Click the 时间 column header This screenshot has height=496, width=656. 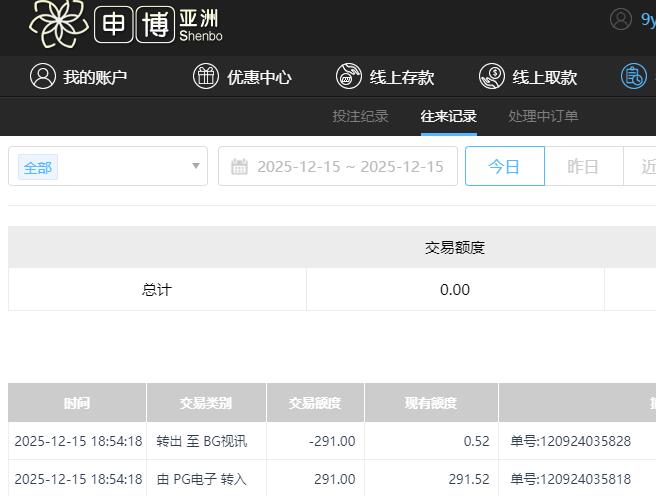(x=77, y=403)
